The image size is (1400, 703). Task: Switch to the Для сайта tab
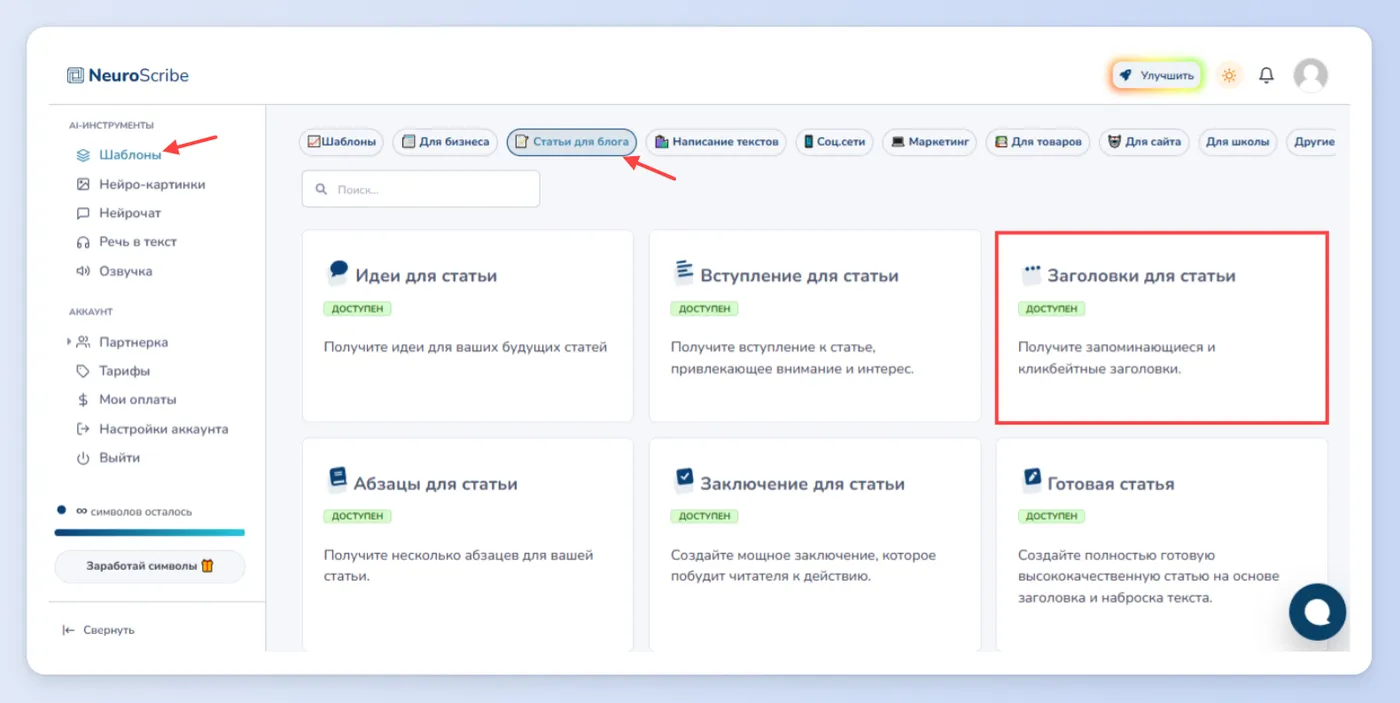[1145, 142]
